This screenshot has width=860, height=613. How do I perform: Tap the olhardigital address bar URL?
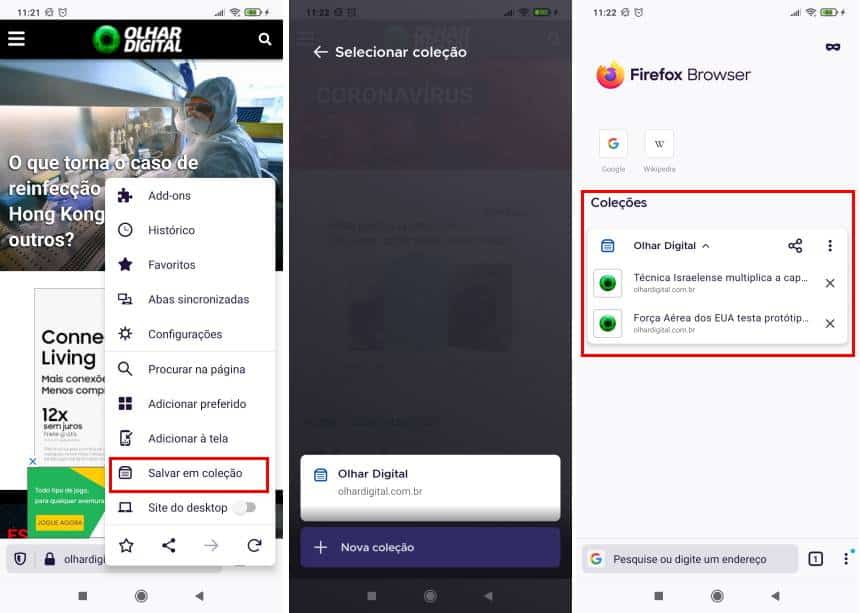[x=84, y=559]
